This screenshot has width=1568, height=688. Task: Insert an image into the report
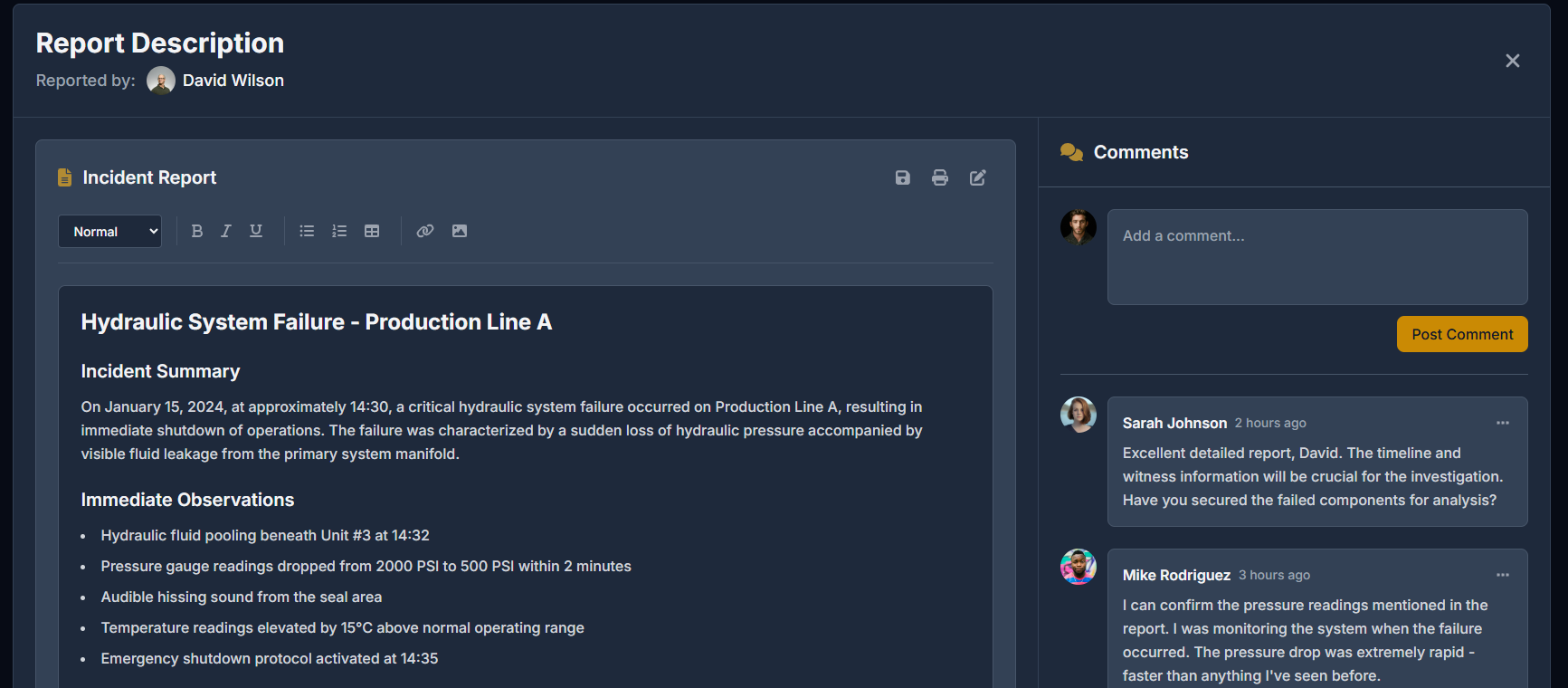(460, 231)
